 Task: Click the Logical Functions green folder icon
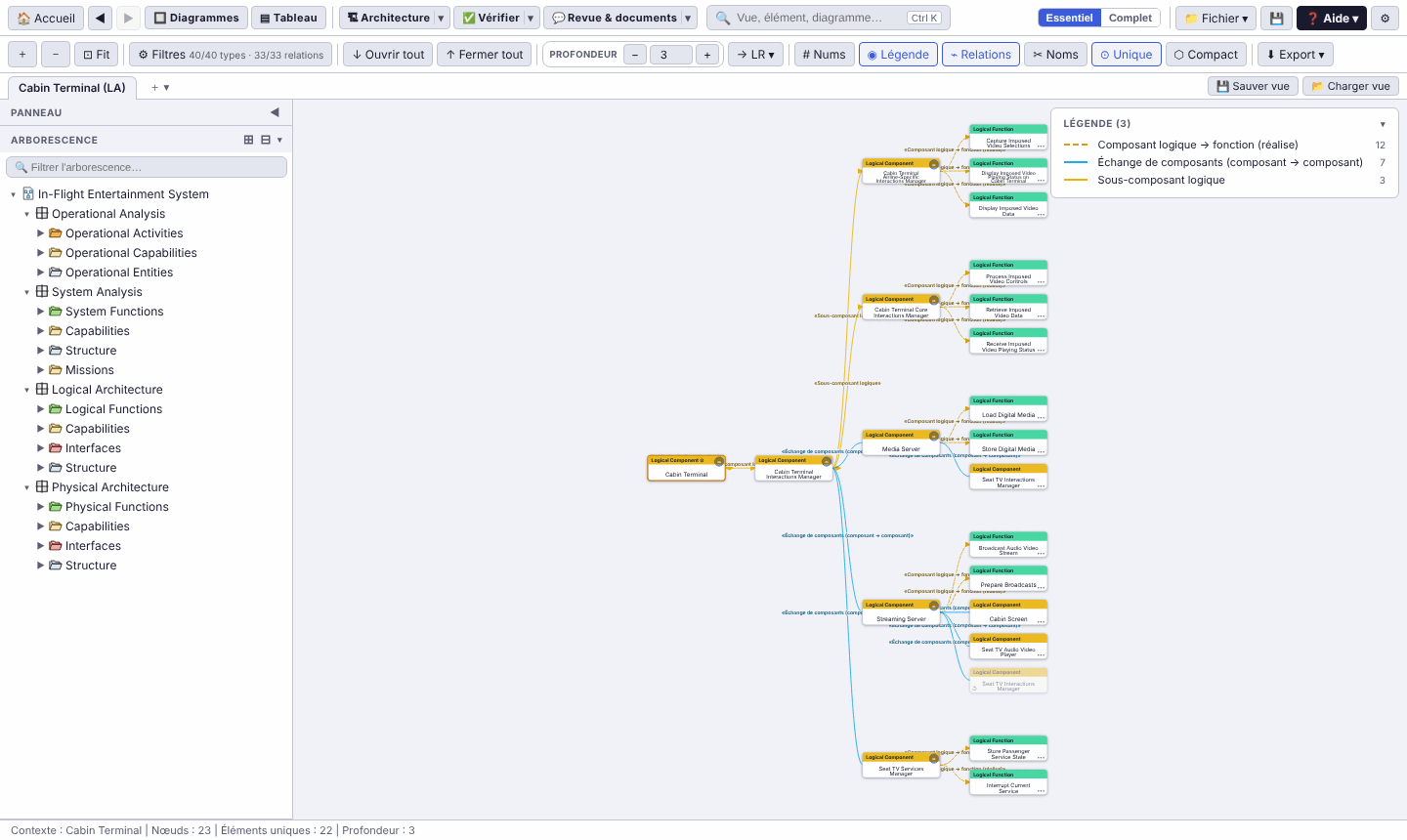pyautogui.click(x=56, y=408)
